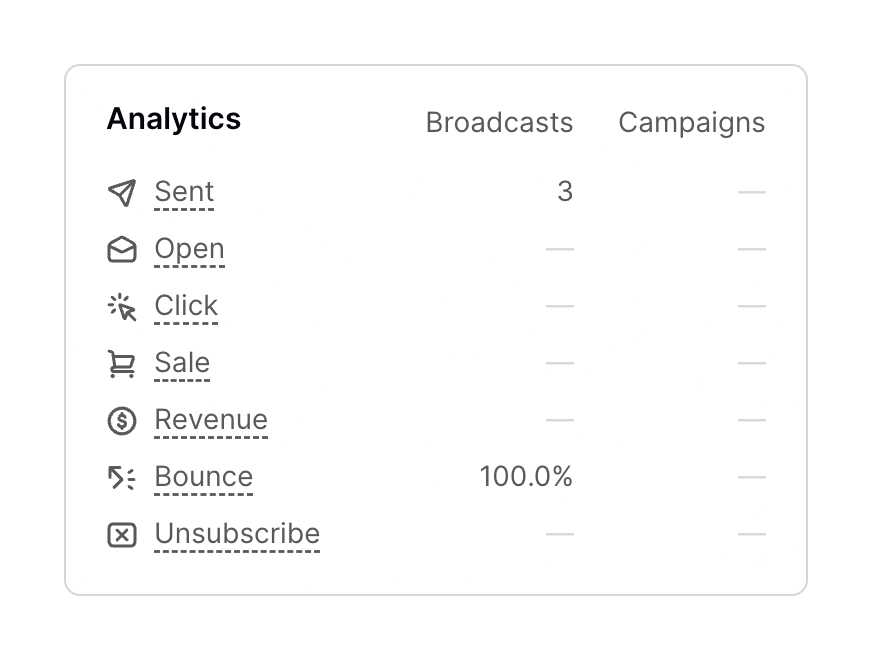The image size is (872, 660).
Task: Open the Open metric link
Action: pos(189,249)
